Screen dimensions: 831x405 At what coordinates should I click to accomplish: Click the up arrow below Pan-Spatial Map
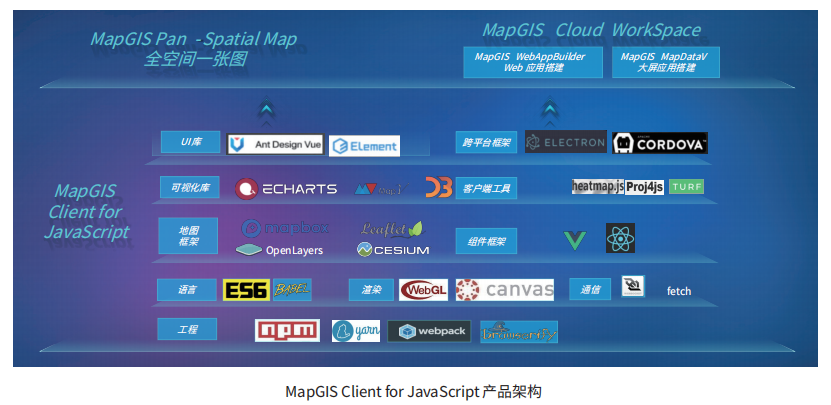click(x=268, y=111)
